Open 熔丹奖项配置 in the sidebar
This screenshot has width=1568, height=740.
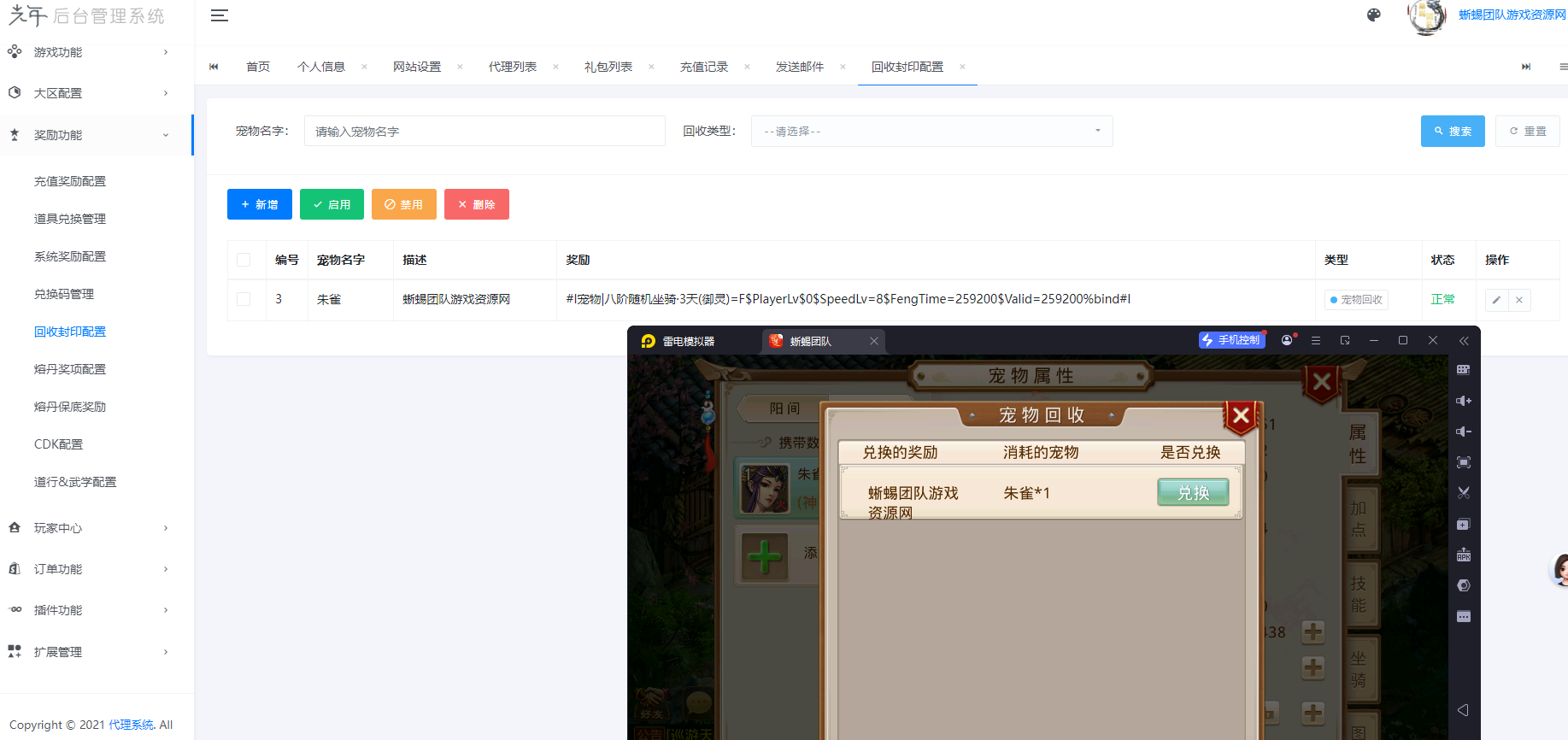pyautogui.click(x=70, y=369)
